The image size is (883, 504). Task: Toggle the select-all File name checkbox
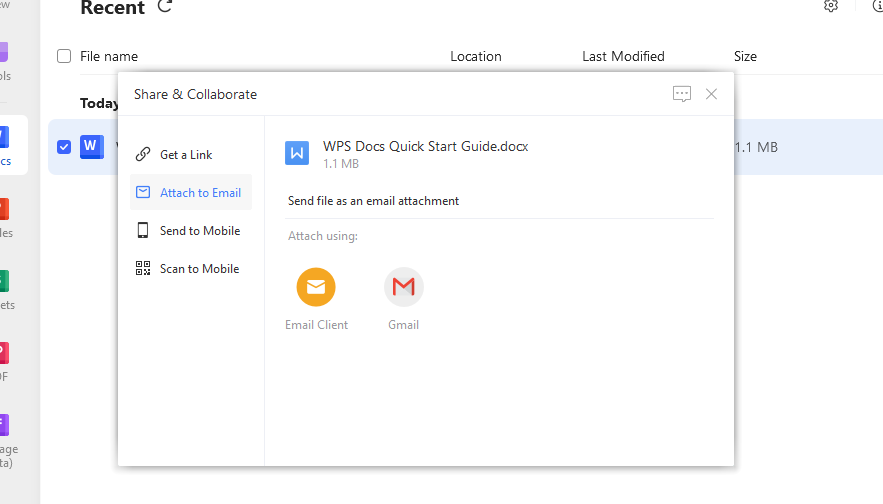[64, 56]
